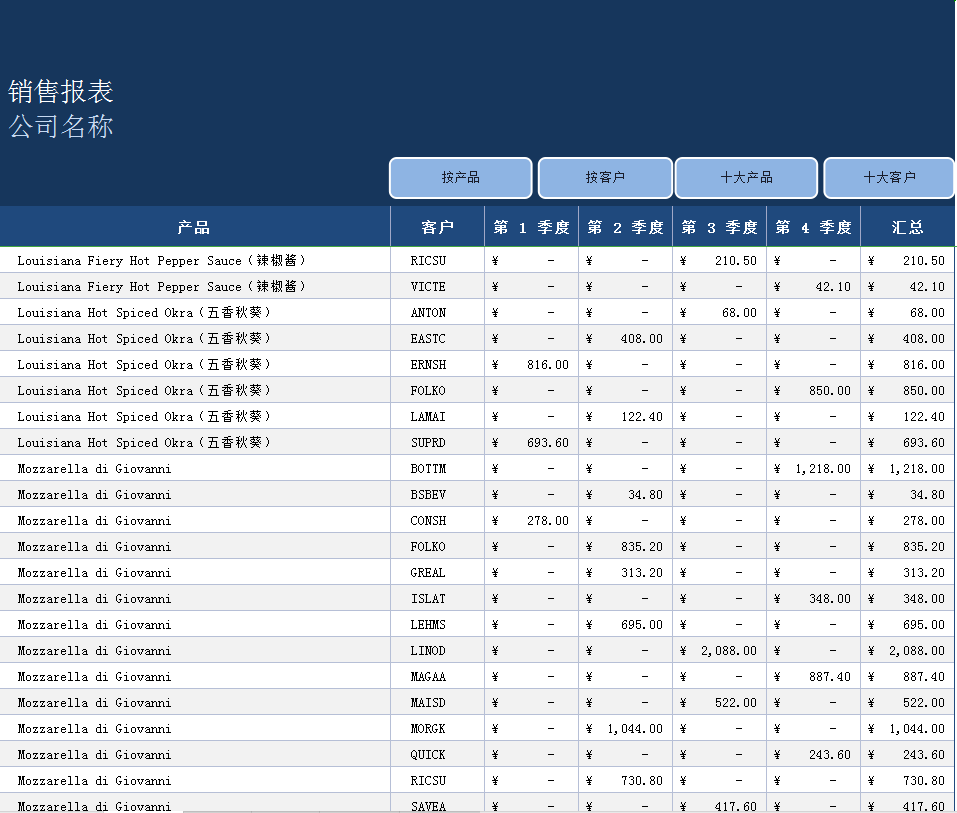Screen dimensions: 957x813
Task: Select the RICSU customer cell in the top row
Action: coord(437,260)
